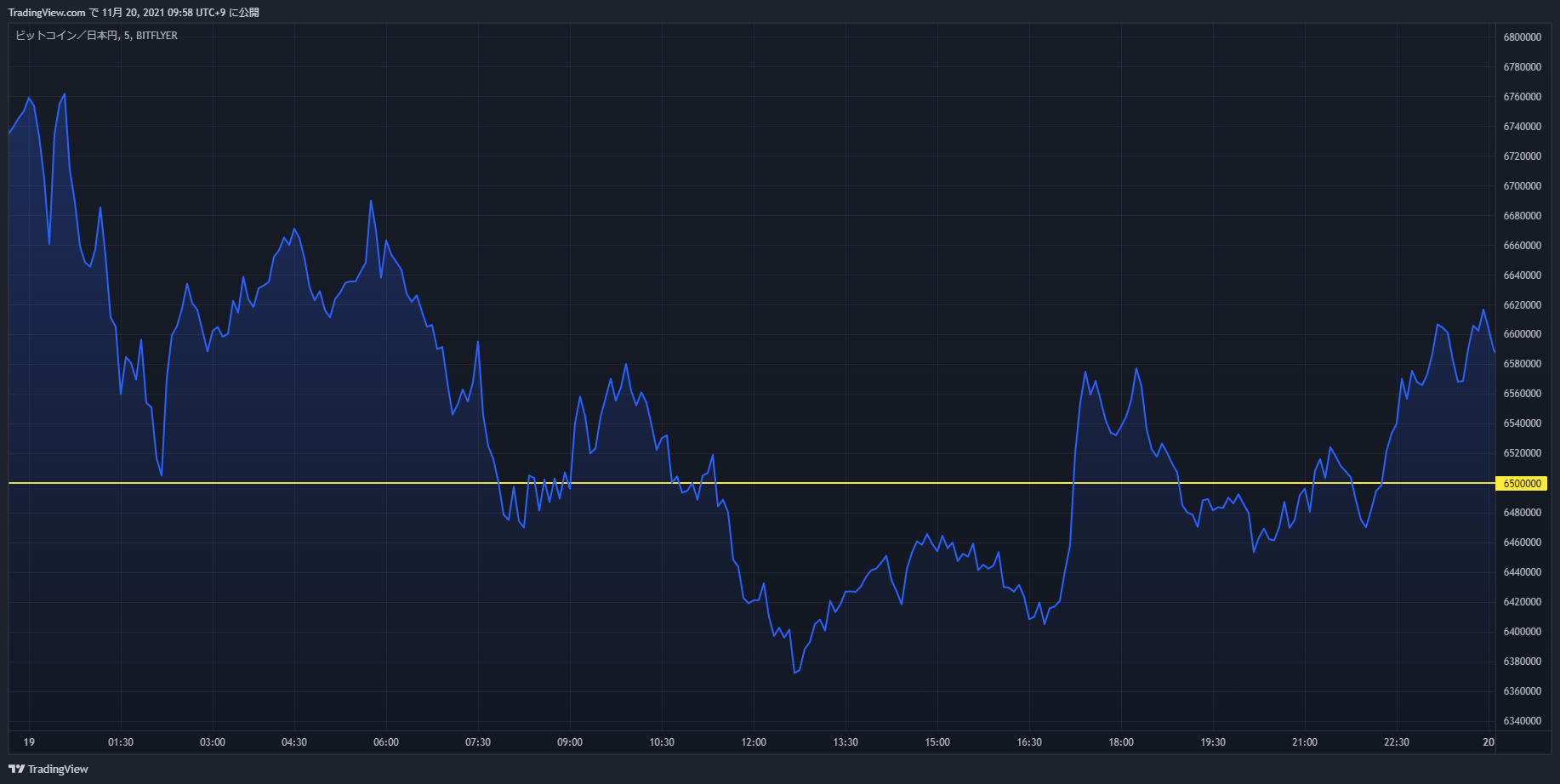Click the 18:00 time axis label

1121,742
